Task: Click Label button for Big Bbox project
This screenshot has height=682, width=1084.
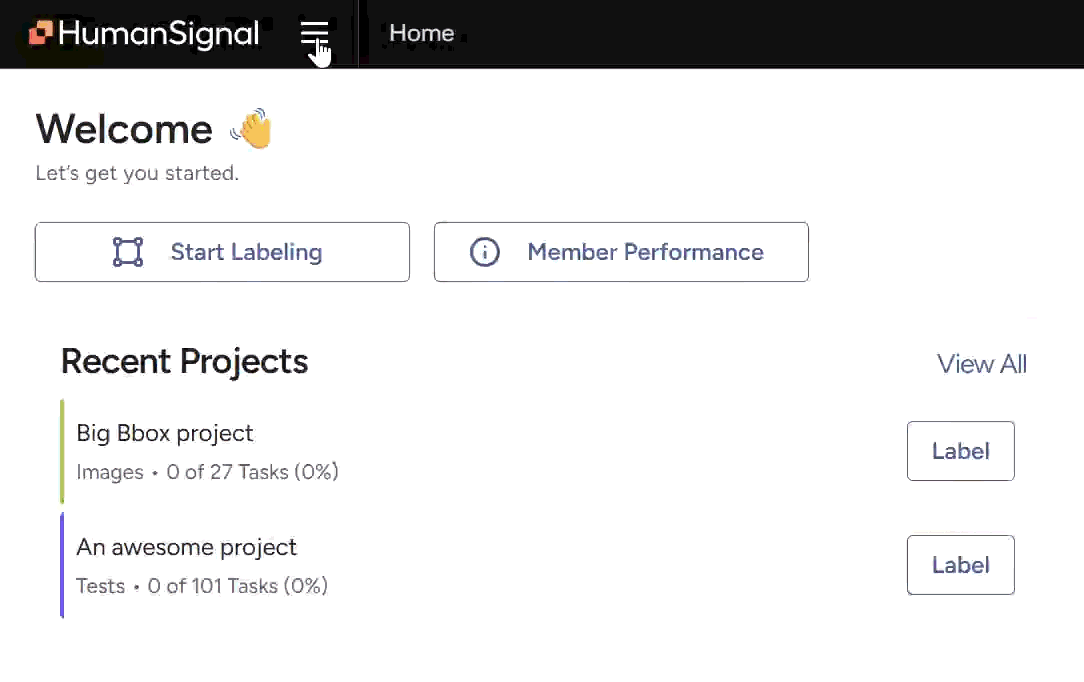Action: pos(960,451)
